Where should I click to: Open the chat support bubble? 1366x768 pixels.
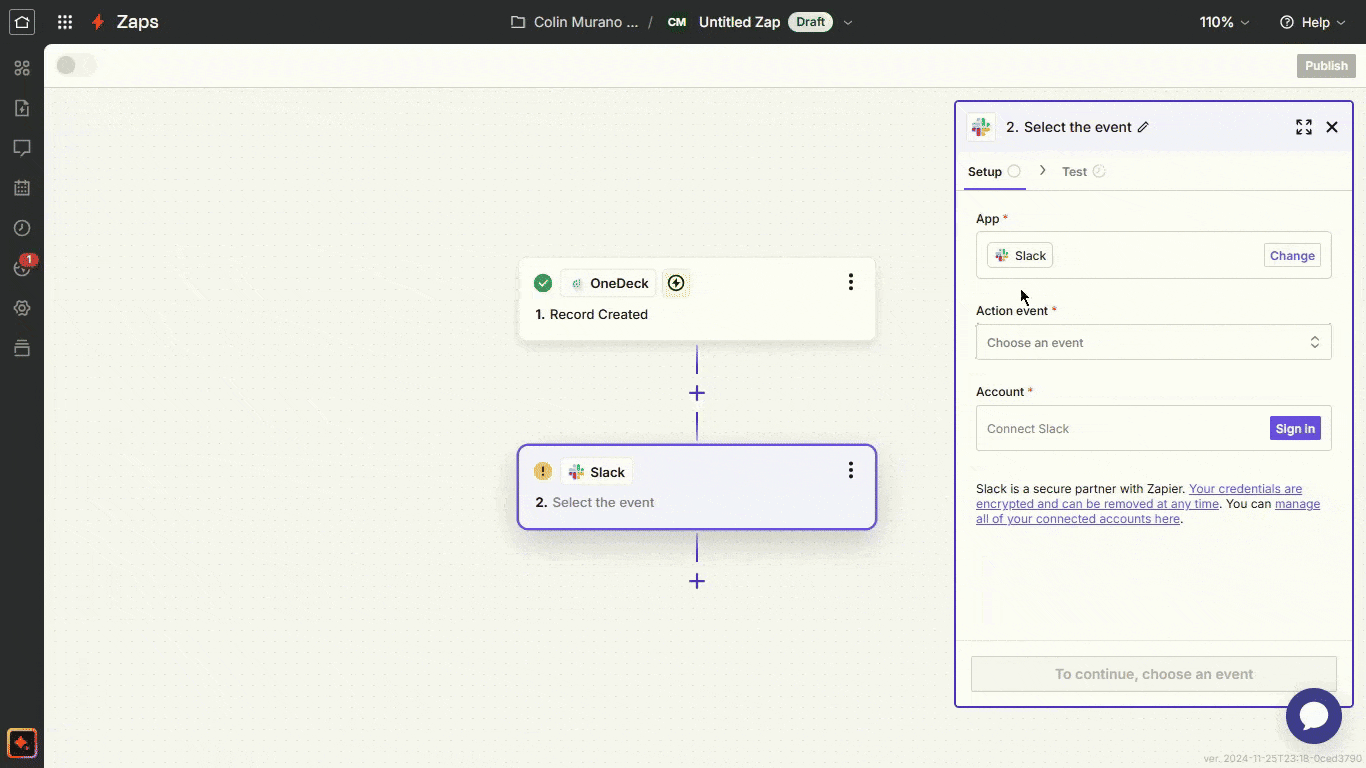pyautogui.click(x=1314, y=716)
